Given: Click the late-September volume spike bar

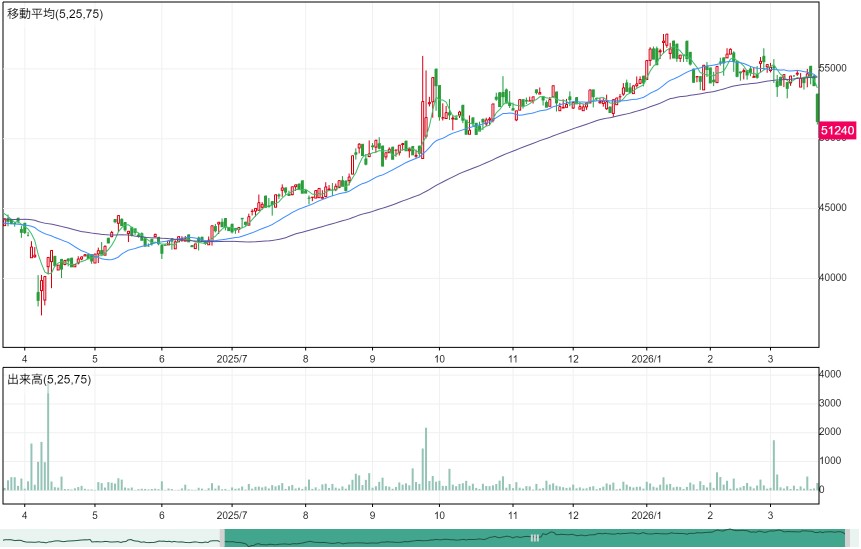Looking at the screenshot, I should click(426, 459).
